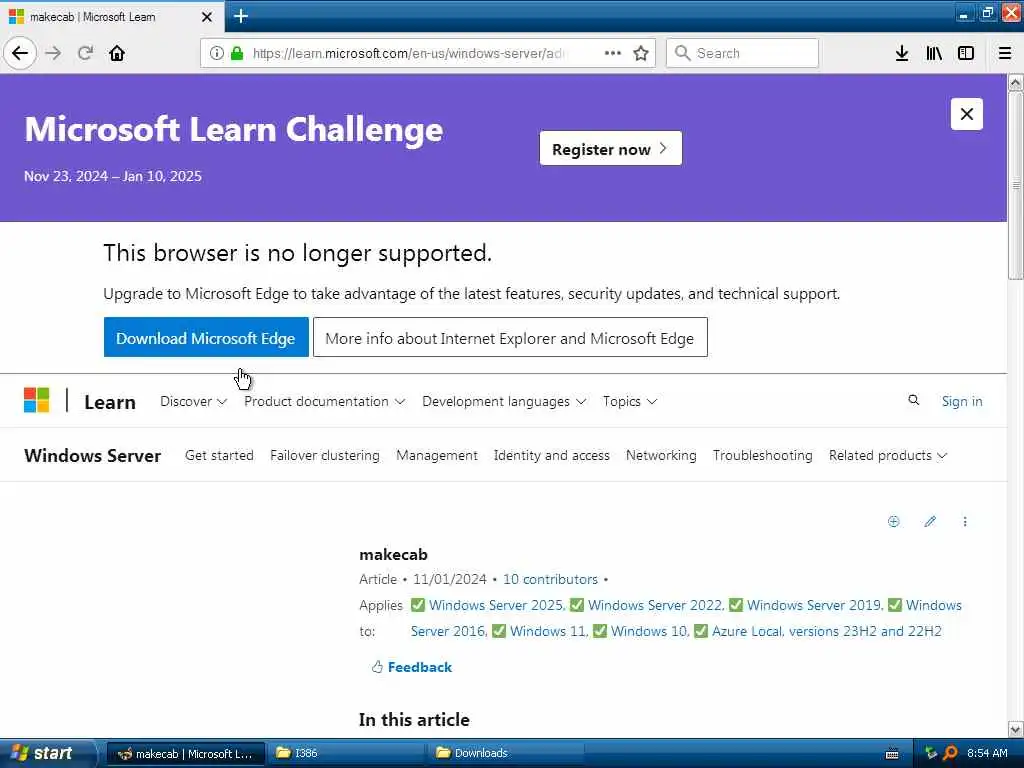This screenshot has height=768, width=1024.
Task: Click Download Microsoft Edge button
Action: click(206, 338)
